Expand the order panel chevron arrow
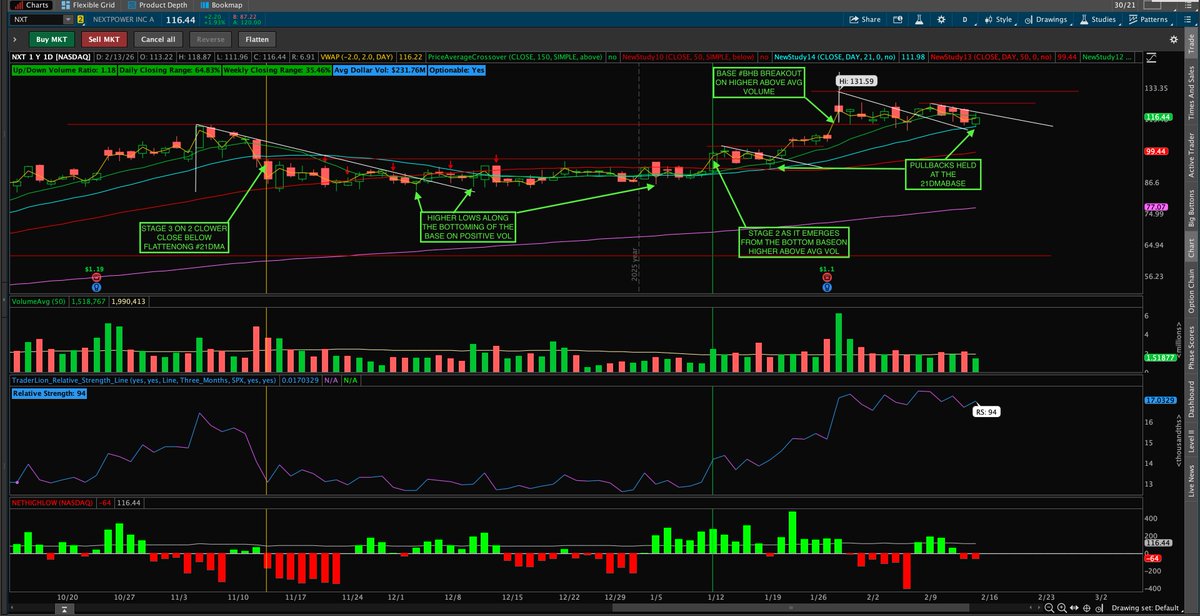 [x=14, y=39]
